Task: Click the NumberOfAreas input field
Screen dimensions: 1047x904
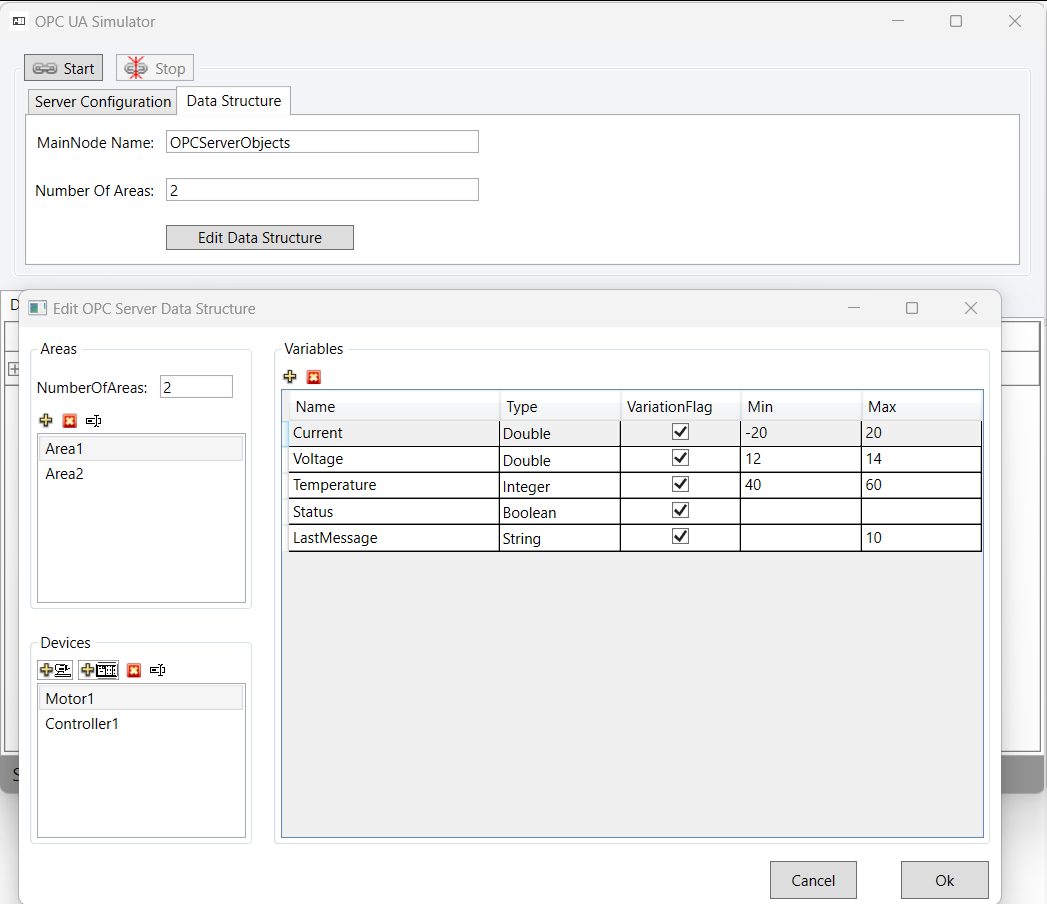Action: (x=196, y=387)
